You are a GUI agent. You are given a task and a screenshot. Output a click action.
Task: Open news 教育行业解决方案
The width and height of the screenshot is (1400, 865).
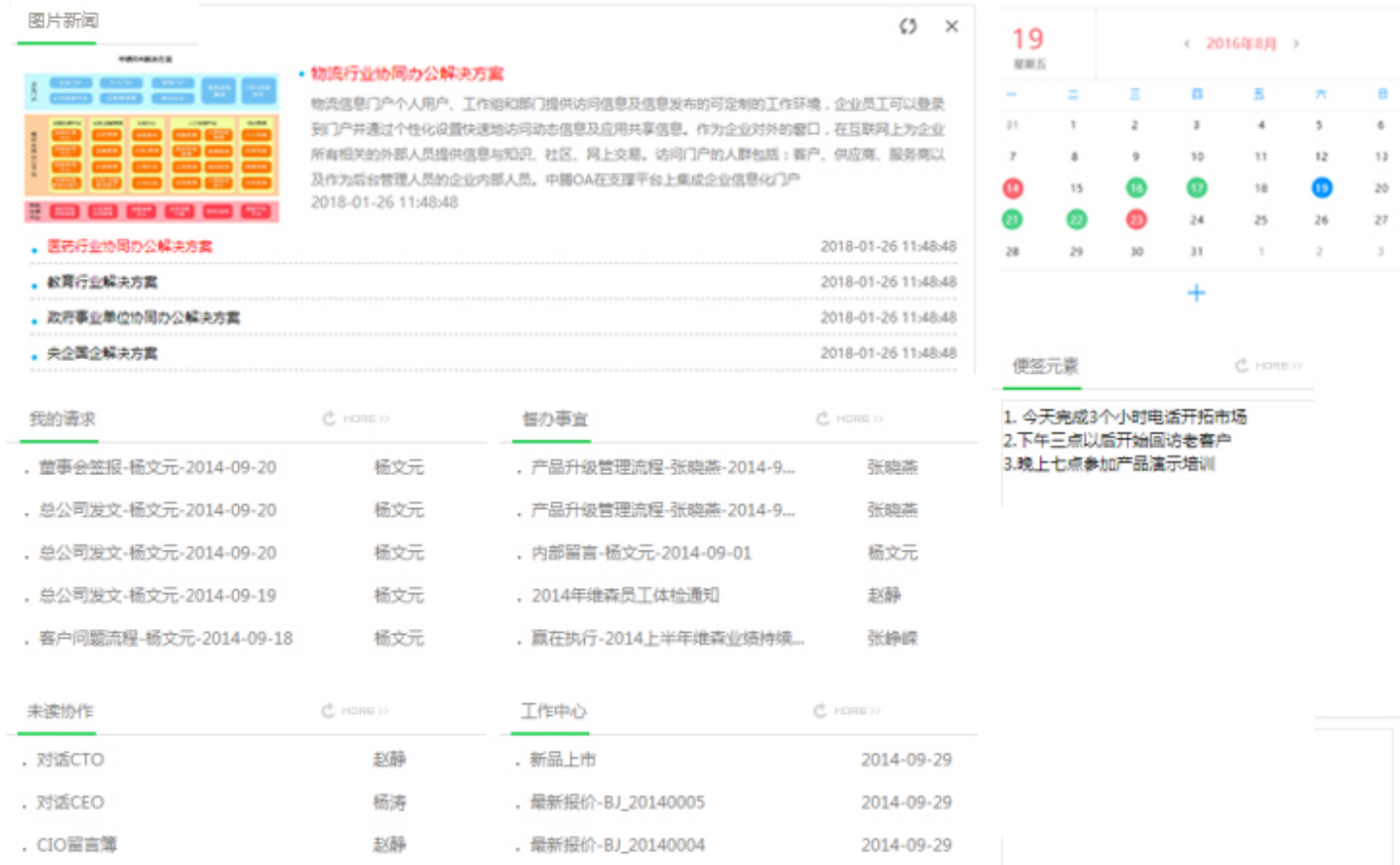pos(102,282)
